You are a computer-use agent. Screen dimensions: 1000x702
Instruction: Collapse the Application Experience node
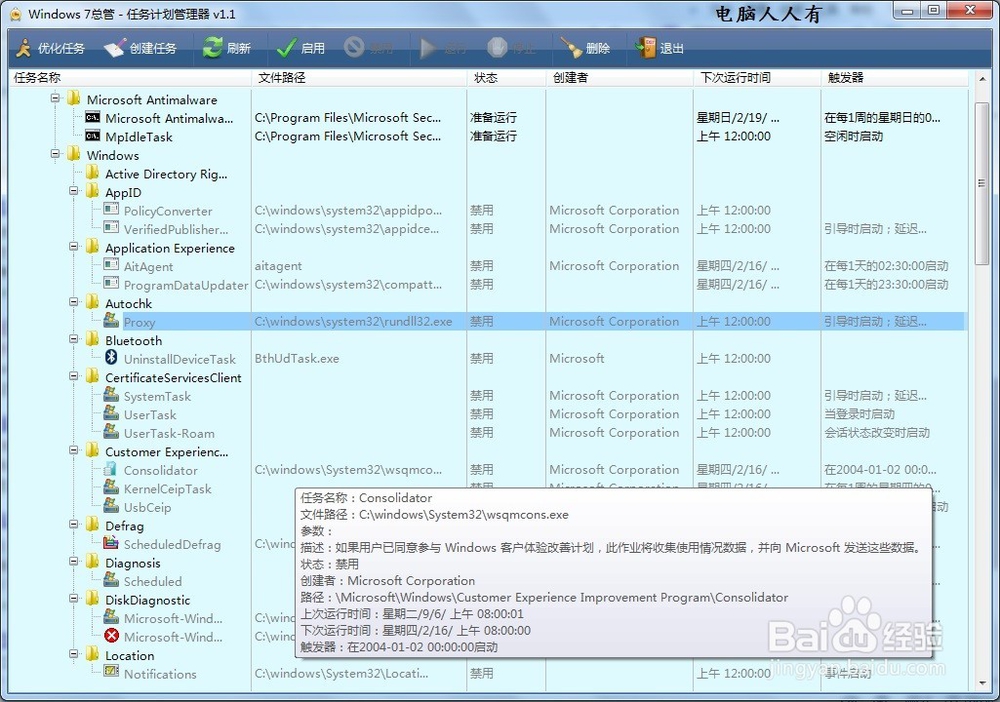click(74, 246)
